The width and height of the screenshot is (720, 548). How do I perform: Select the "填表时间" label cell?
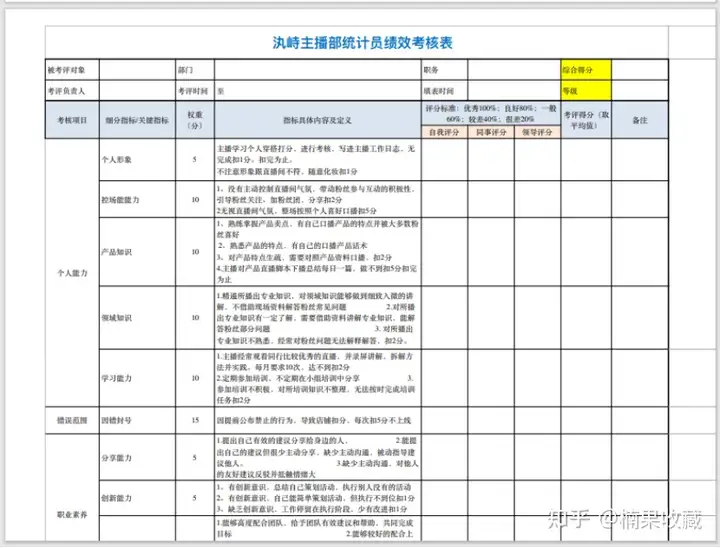[444, 90]
